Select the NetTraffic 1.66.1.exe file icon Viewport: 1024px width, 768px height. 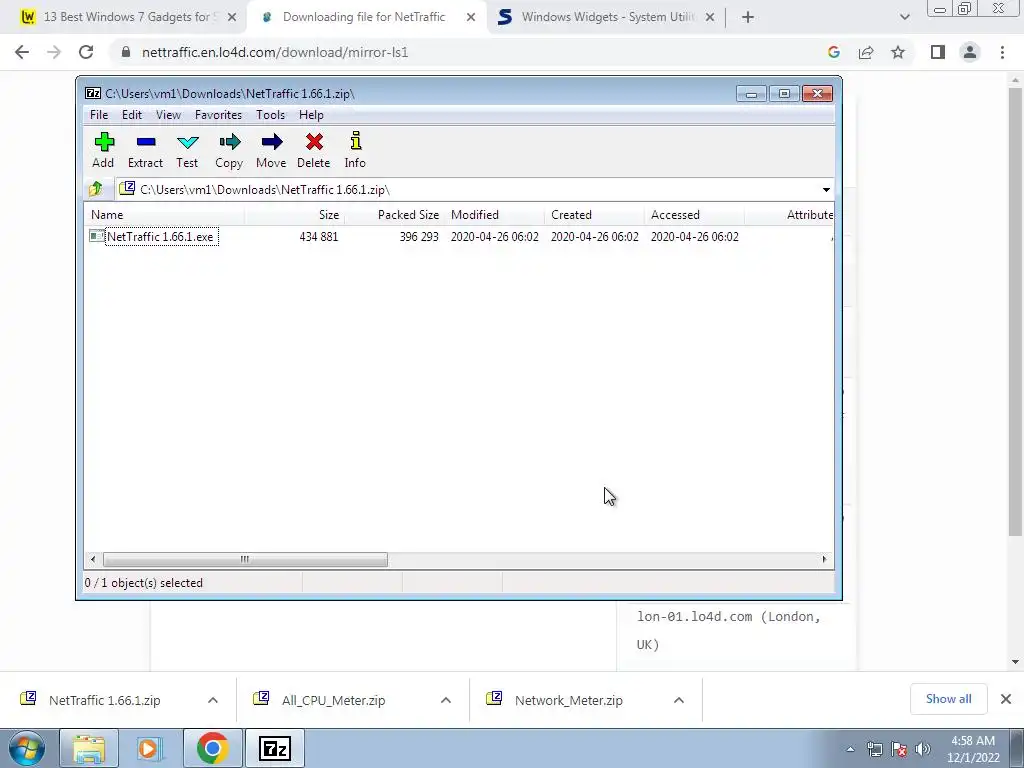[97, 236]
